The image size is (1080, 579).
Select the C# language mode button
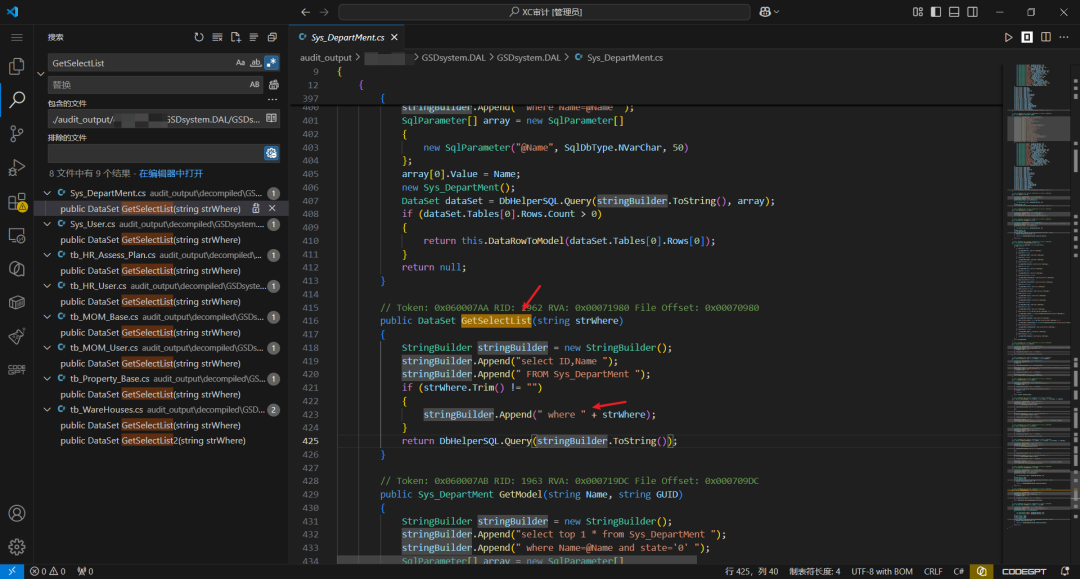tap(958, 571)
